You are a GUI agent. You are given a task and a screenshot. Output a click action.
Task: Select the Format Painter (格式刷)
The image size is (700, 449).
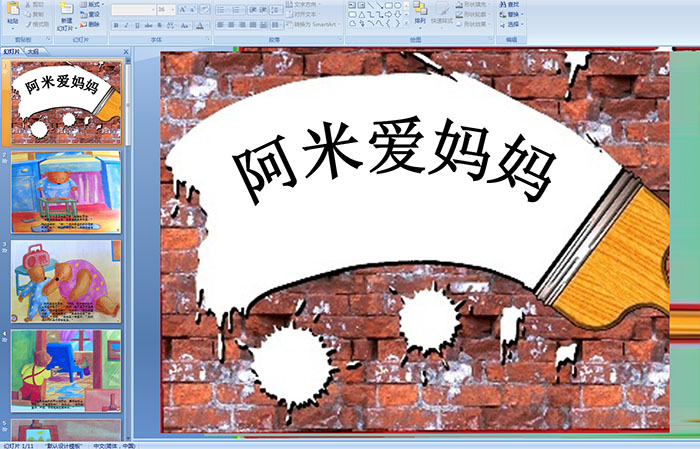37,24
